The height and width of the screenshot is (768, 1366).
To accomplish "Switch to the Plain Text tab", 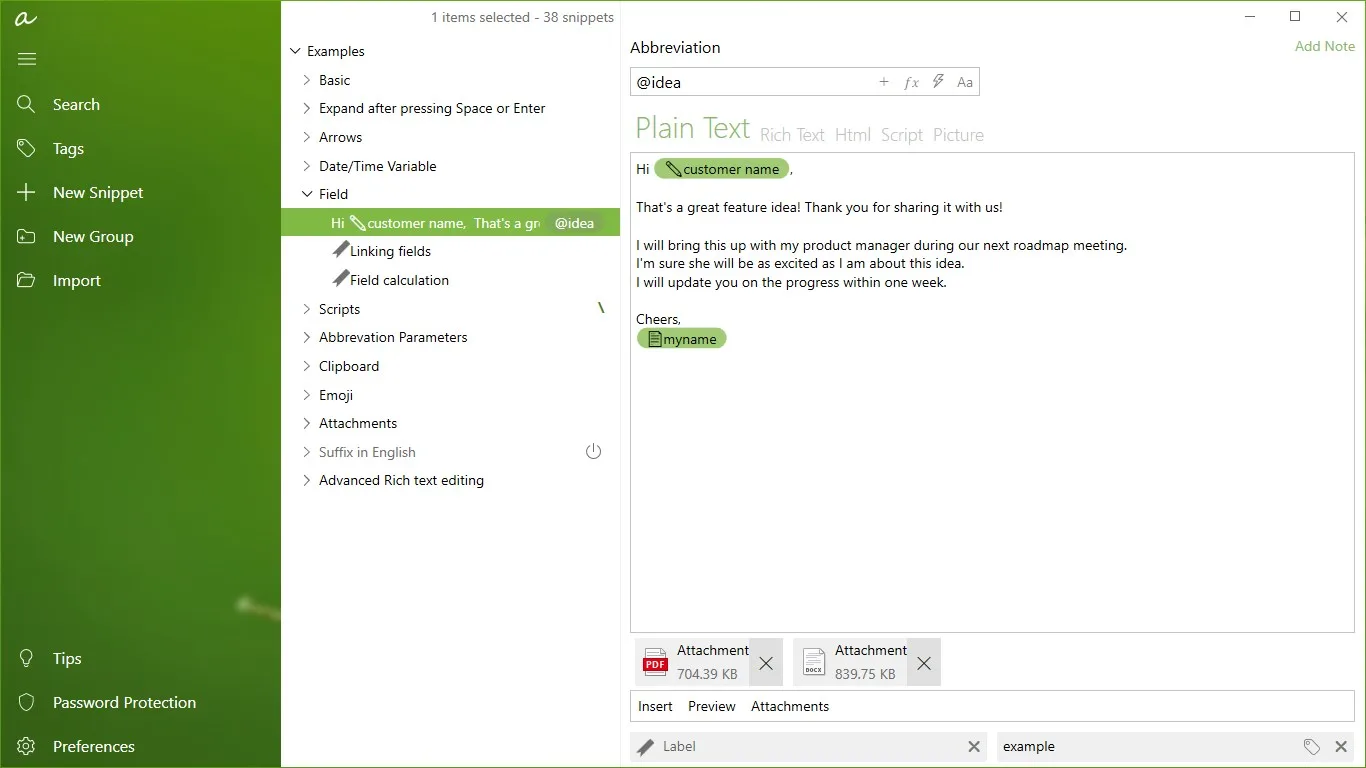I will [692, 128].
